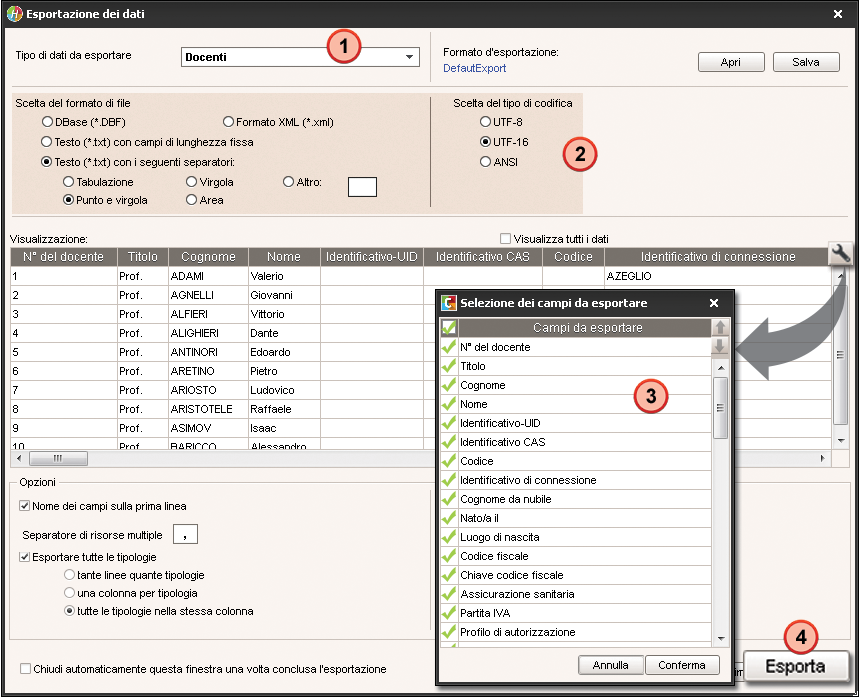The width and height of the screenshot is (866, 698).
Task: Select Testo con i seguenti separatori option
Action: [x=47, y=162]
